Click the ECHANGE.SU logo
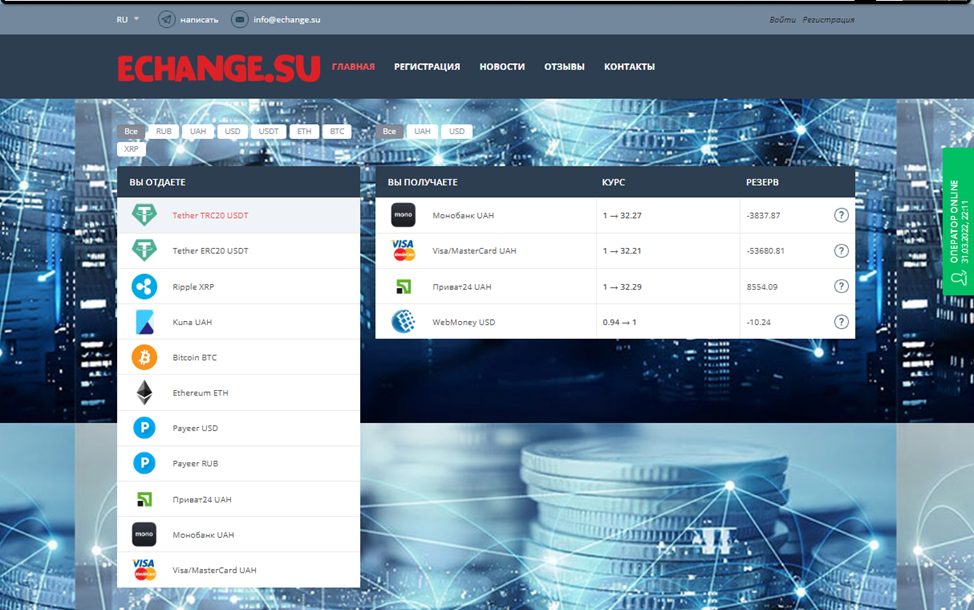 [x=219, y=68]
